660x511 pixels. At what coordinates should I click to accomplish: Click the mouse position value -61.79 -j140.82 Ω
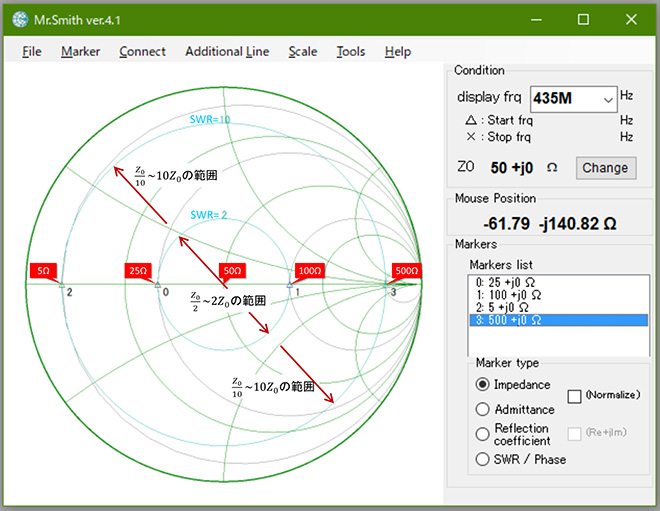point(550,224)
